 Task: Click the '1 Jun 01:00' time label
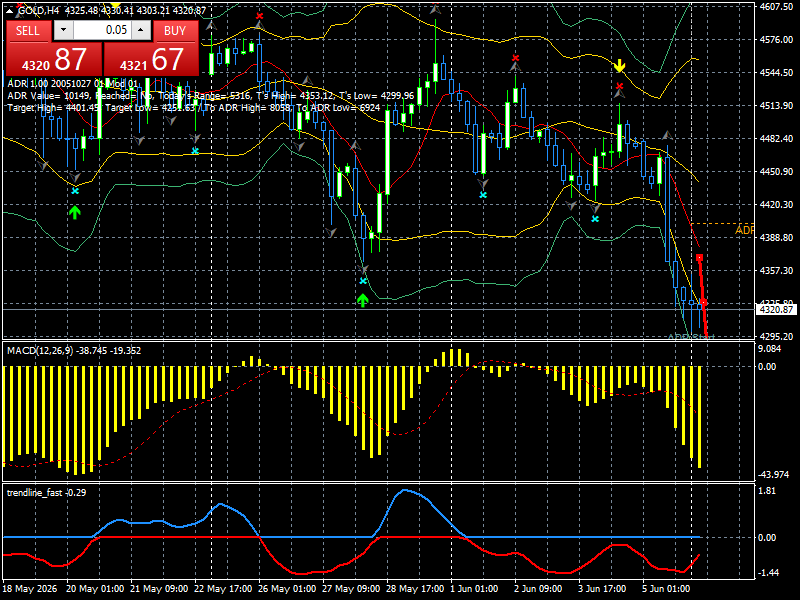474,589
